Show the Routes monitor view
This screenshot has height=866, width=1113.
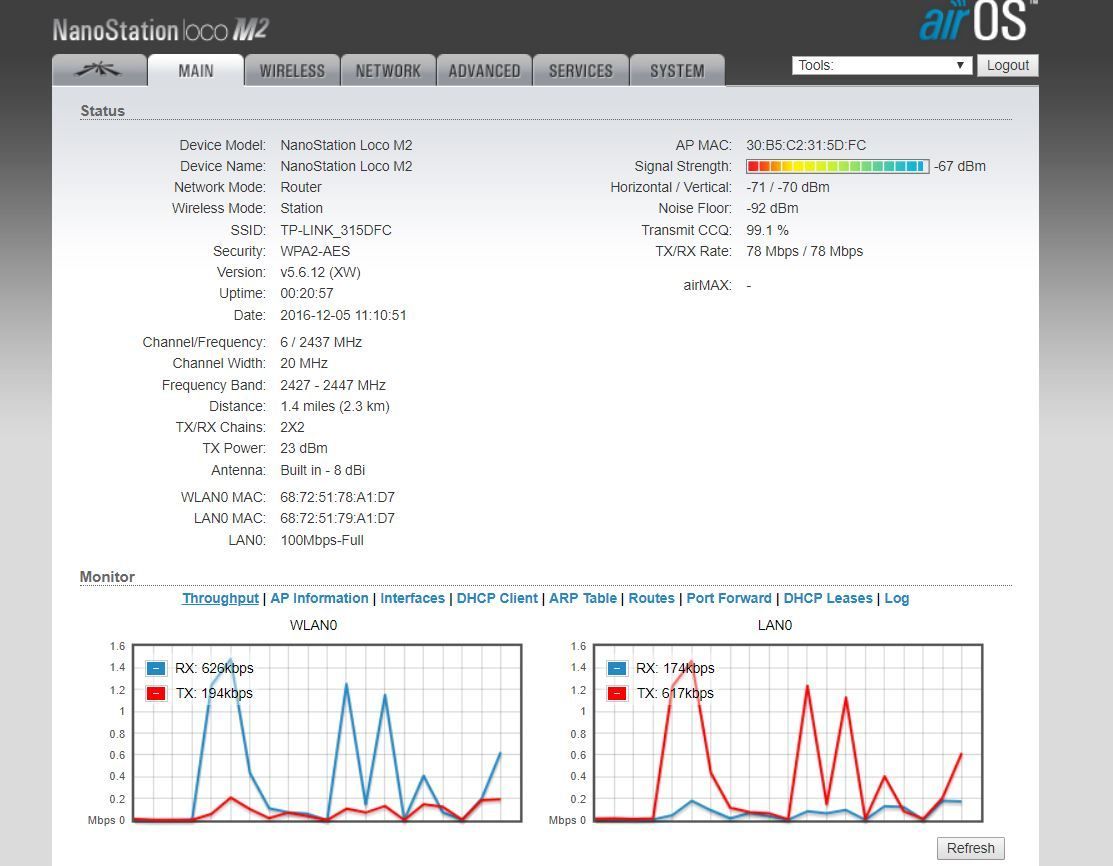click(x=652, y=598)
